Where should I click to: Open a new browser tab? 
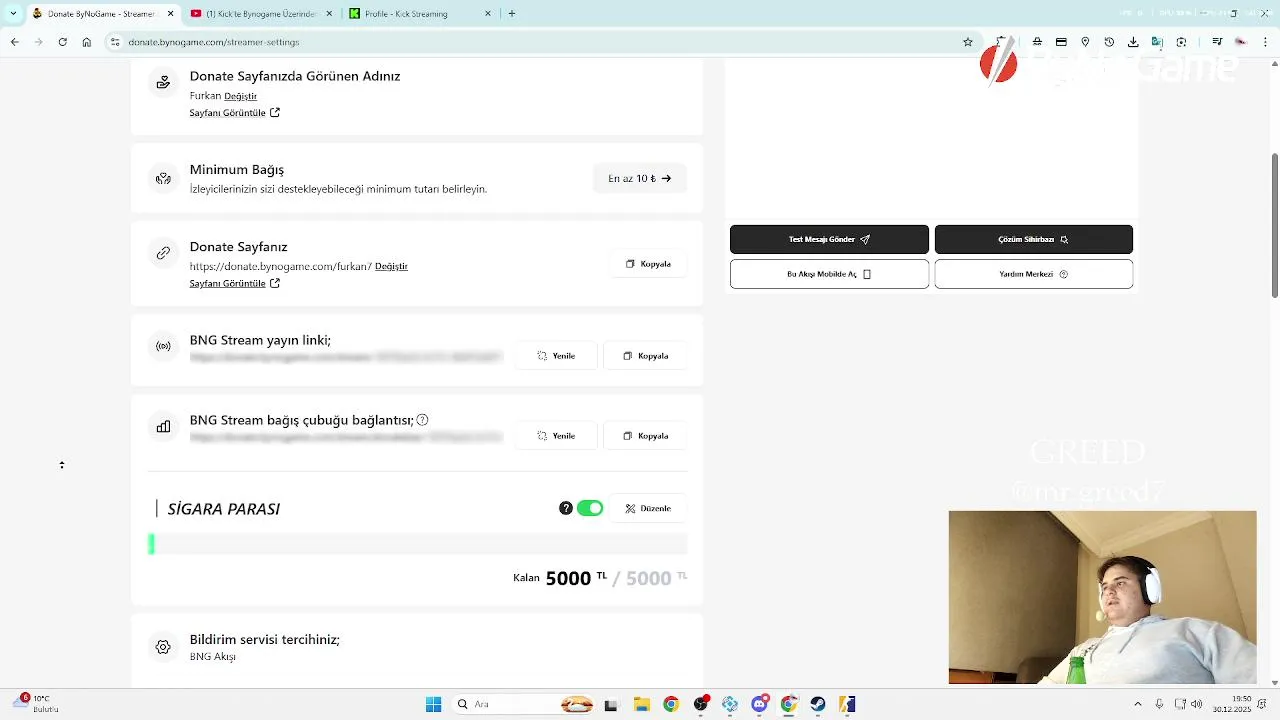coord(512,13)
